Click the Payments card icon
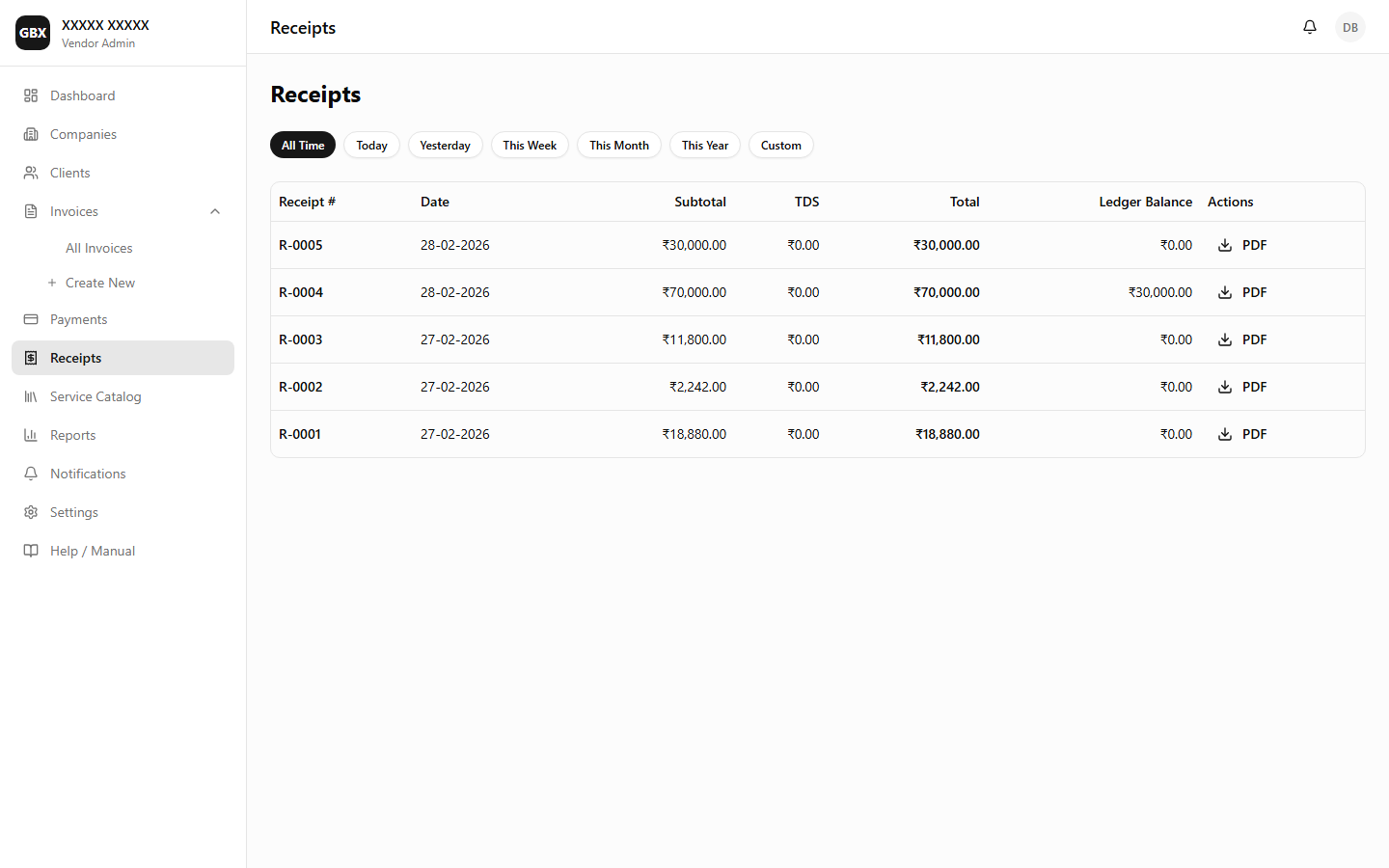The image size is (1389, 868). (31, 319)
